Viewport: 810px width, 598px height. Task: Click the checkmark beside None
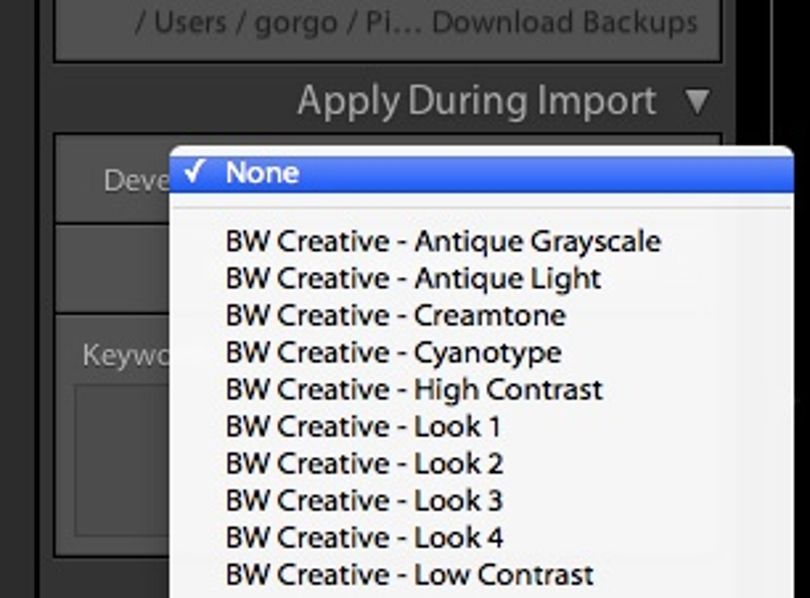coord(195,171)
